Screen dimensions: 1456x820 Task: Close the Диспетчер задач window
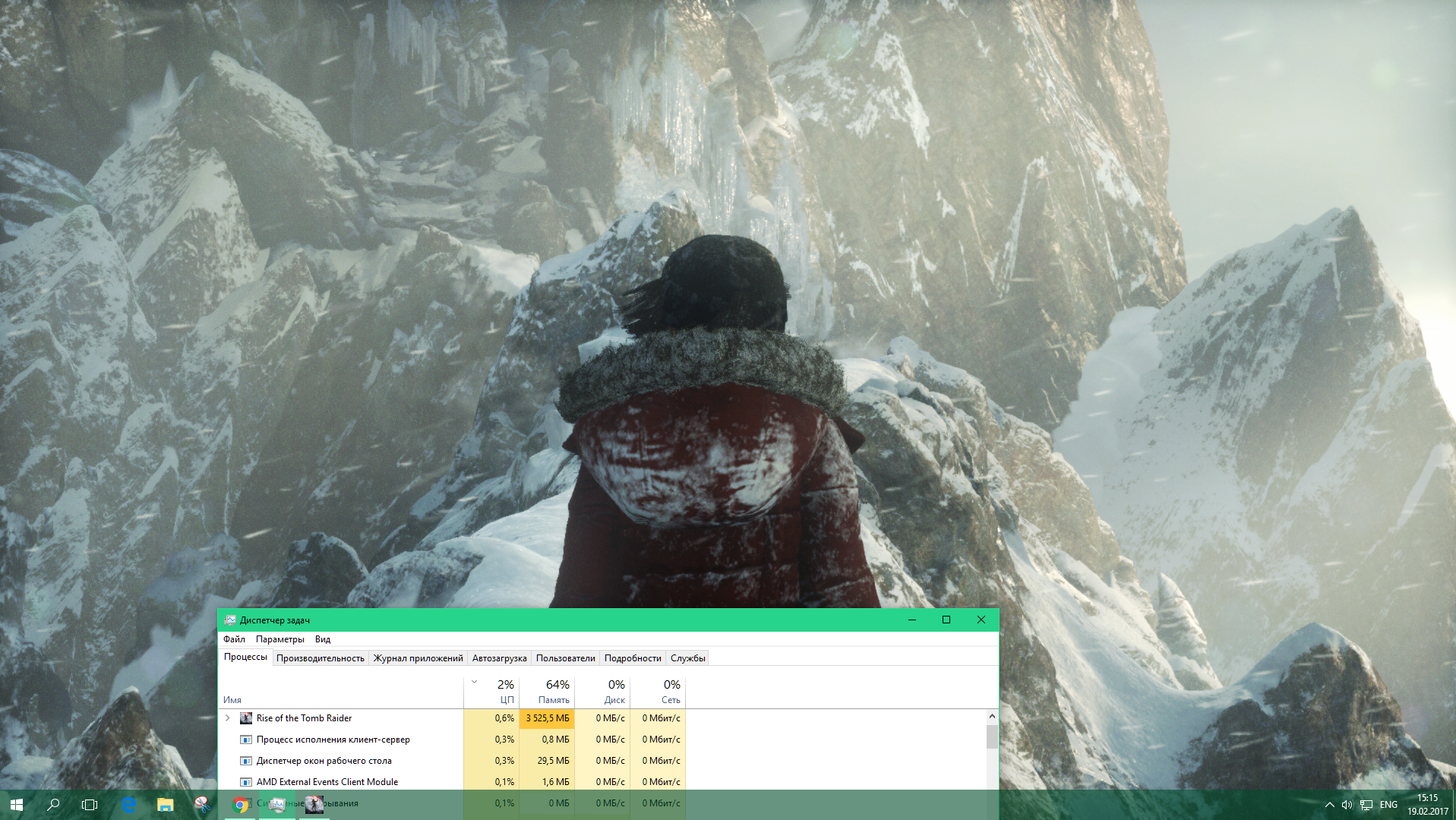tap(981, 620)
